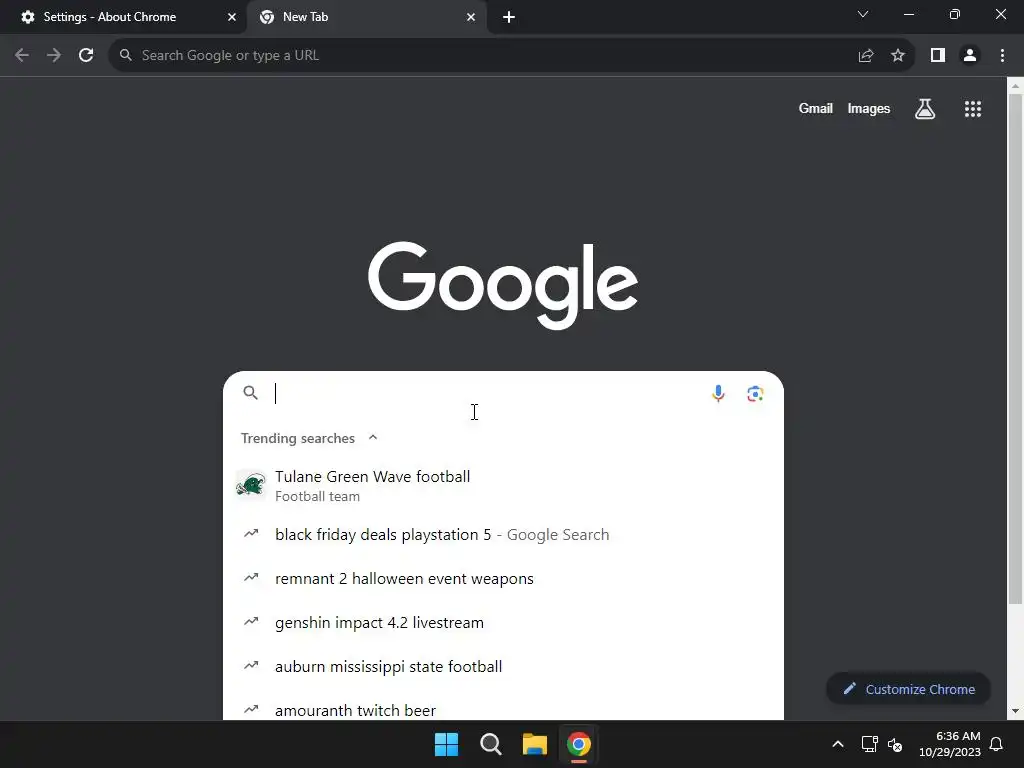Close the New Tab tab

coord(471,17)
